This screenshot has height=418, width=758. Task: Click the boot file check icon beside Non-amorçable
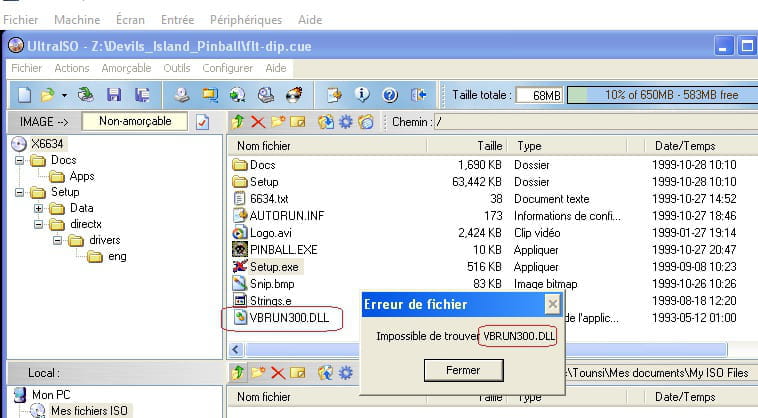[203, 122]
